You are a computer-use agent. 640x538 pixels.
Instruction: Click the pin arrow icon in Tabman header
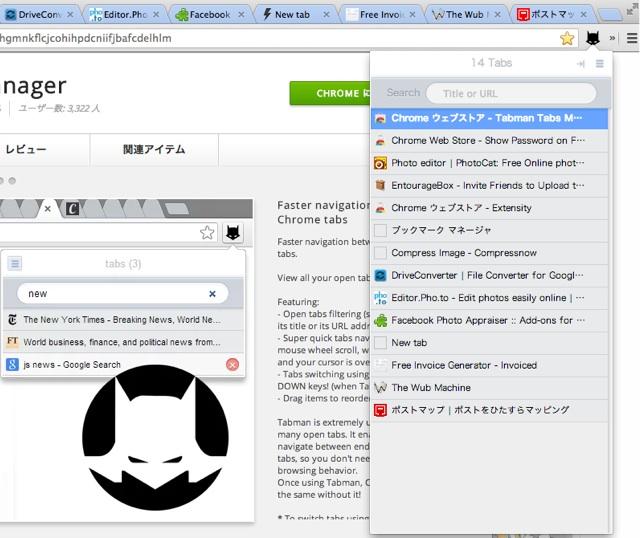581,64
